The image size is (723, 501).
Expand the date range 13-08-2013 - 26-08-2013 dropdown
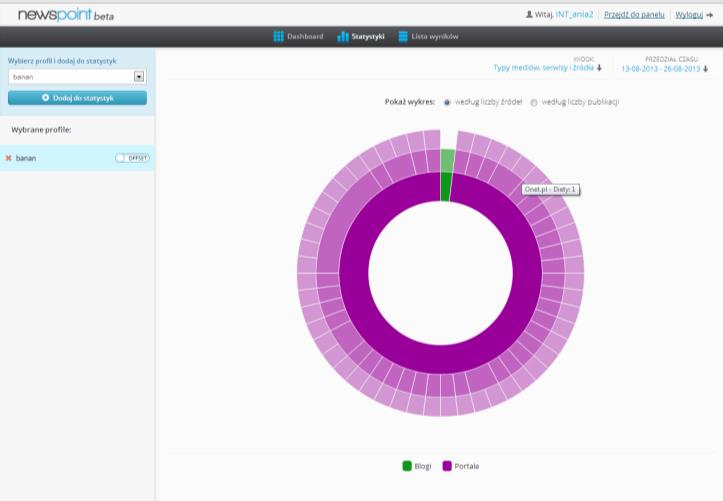664,69
